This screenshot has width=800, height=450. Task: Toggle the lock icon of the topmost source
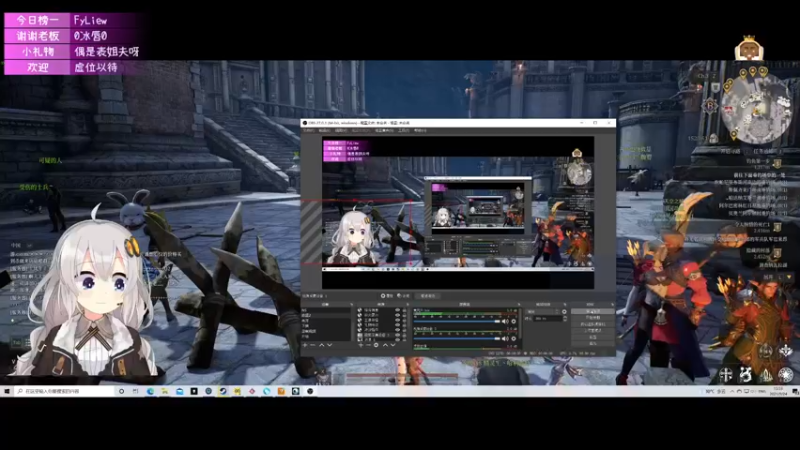pos(404,310)
